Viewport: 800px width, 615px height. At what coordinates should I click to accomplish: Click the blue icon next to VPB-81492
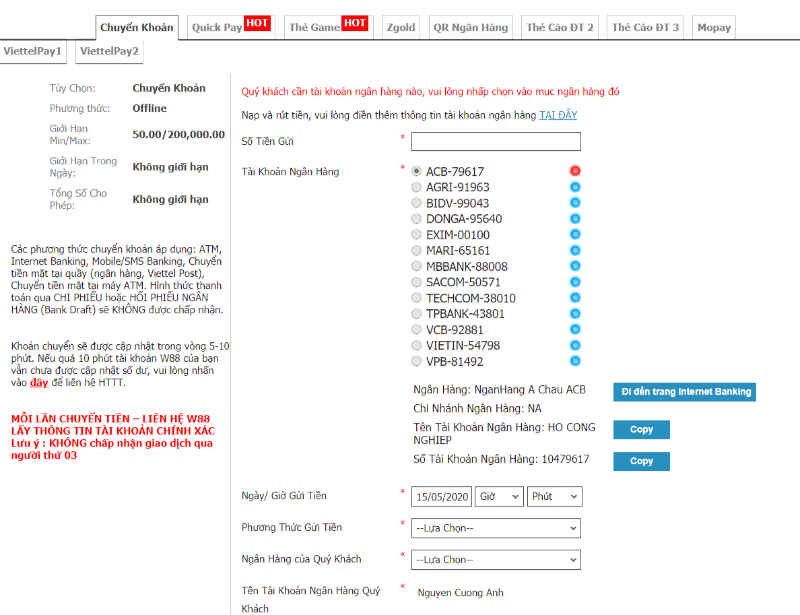[x=575, y=361]
